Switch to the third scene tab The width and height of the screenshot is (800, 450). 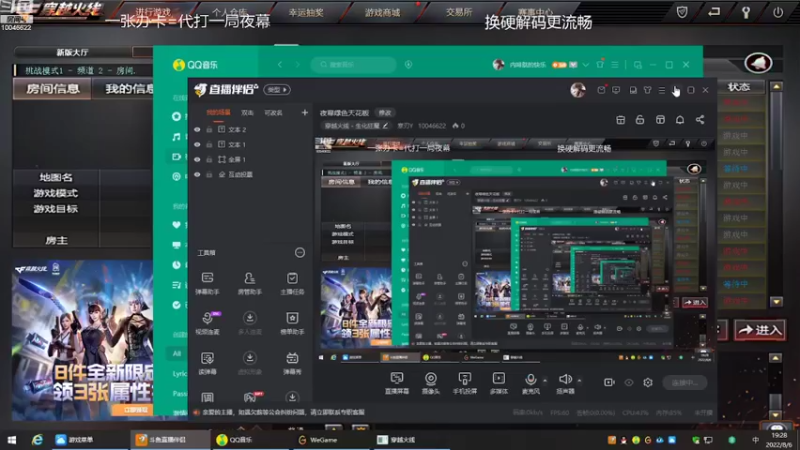[273, 113]
